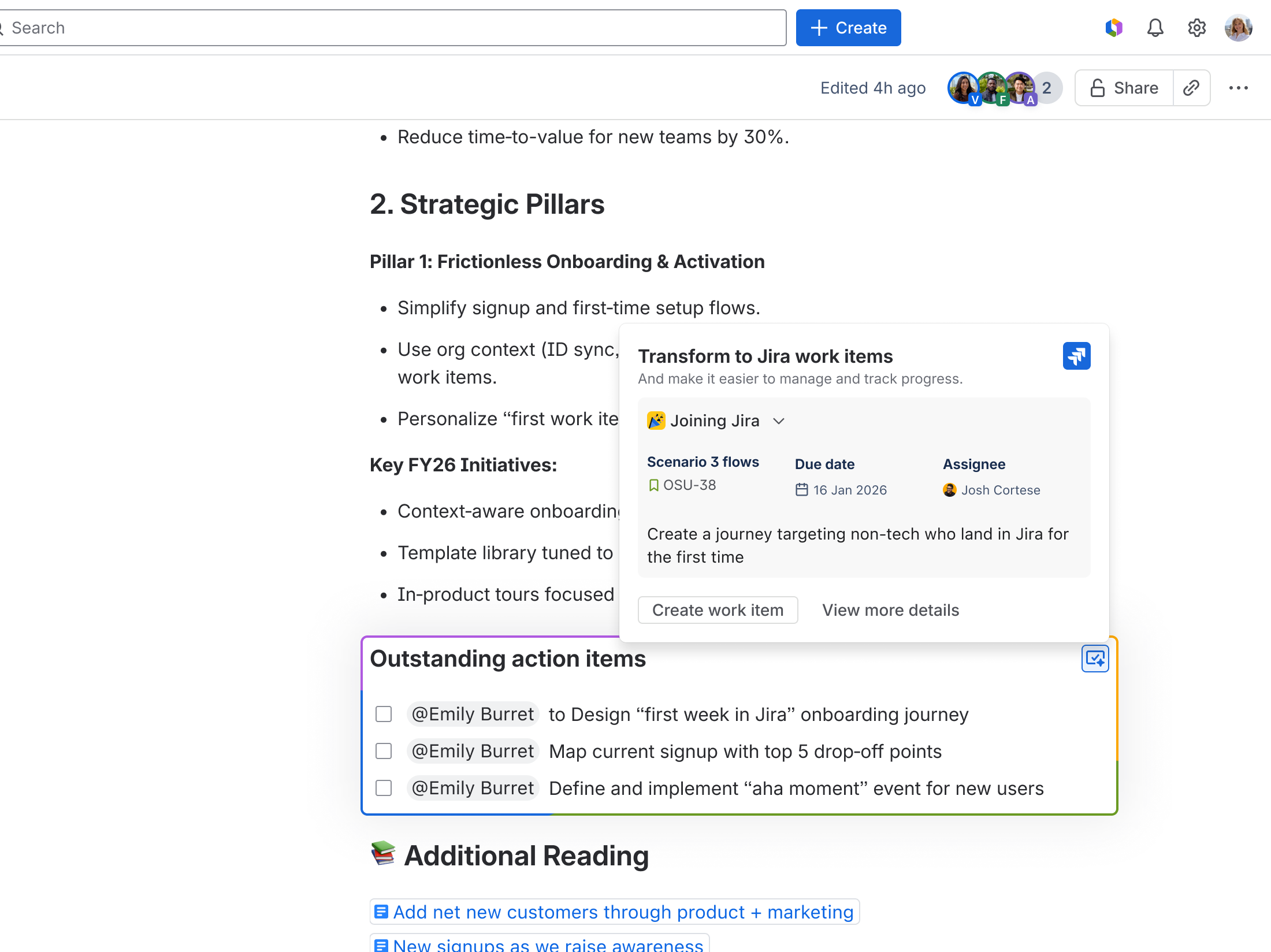Click collaborator avatar labeled F
The width and height of the screenshot is (1271, 952).
point(991,88)
